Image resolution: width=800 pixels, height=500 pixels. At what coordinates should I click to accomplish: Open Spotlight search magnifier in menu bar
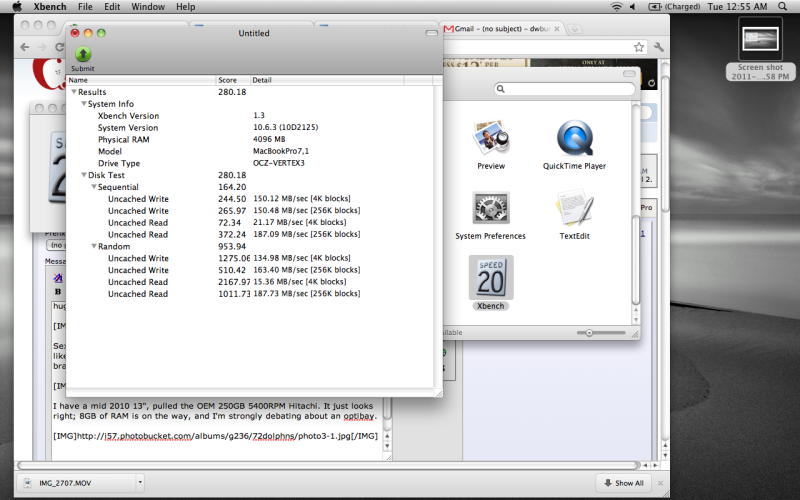pos(782,7)
